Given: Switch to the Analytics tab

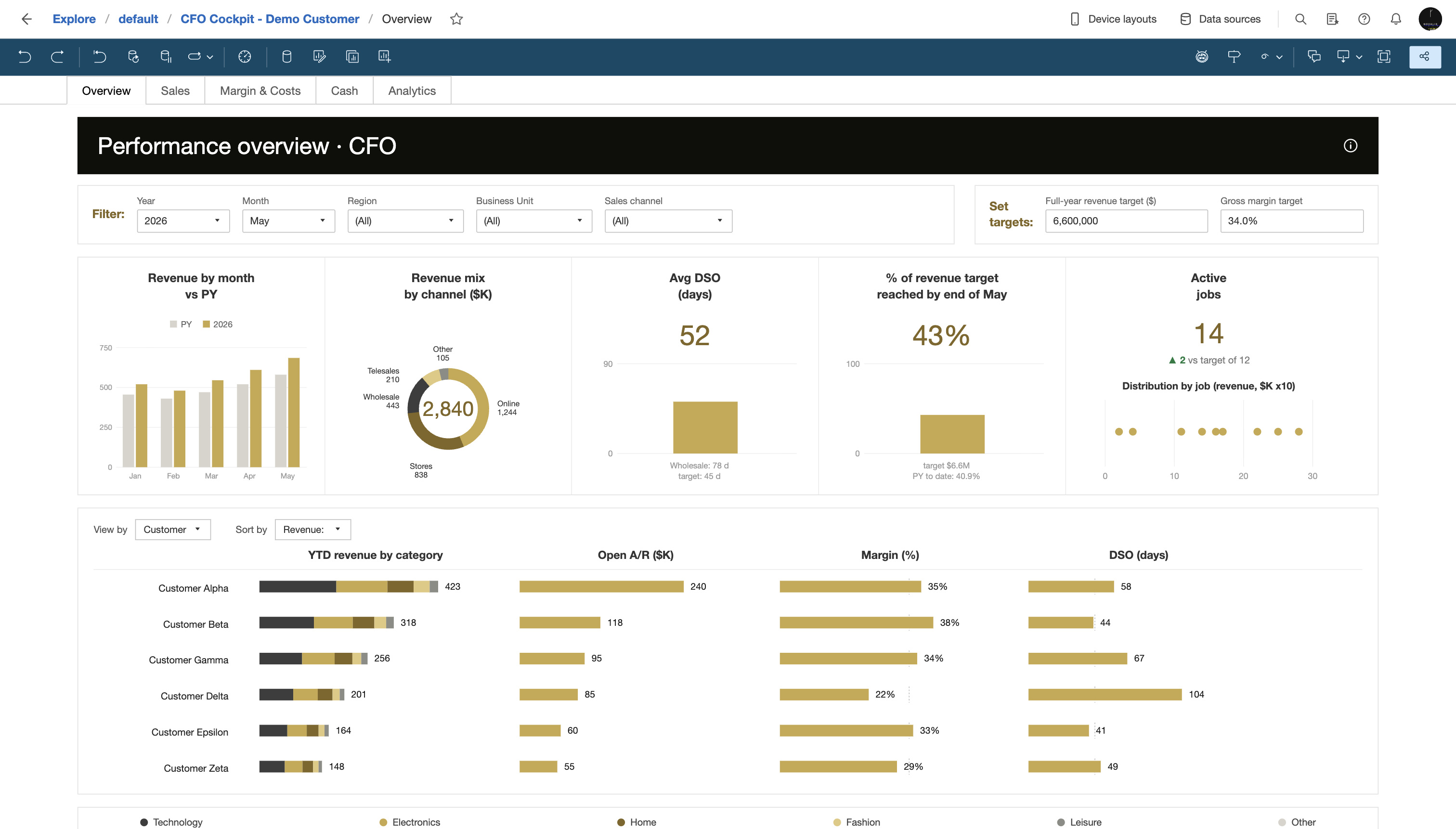Looking at the screenshot, I should (x=412, y=91).
